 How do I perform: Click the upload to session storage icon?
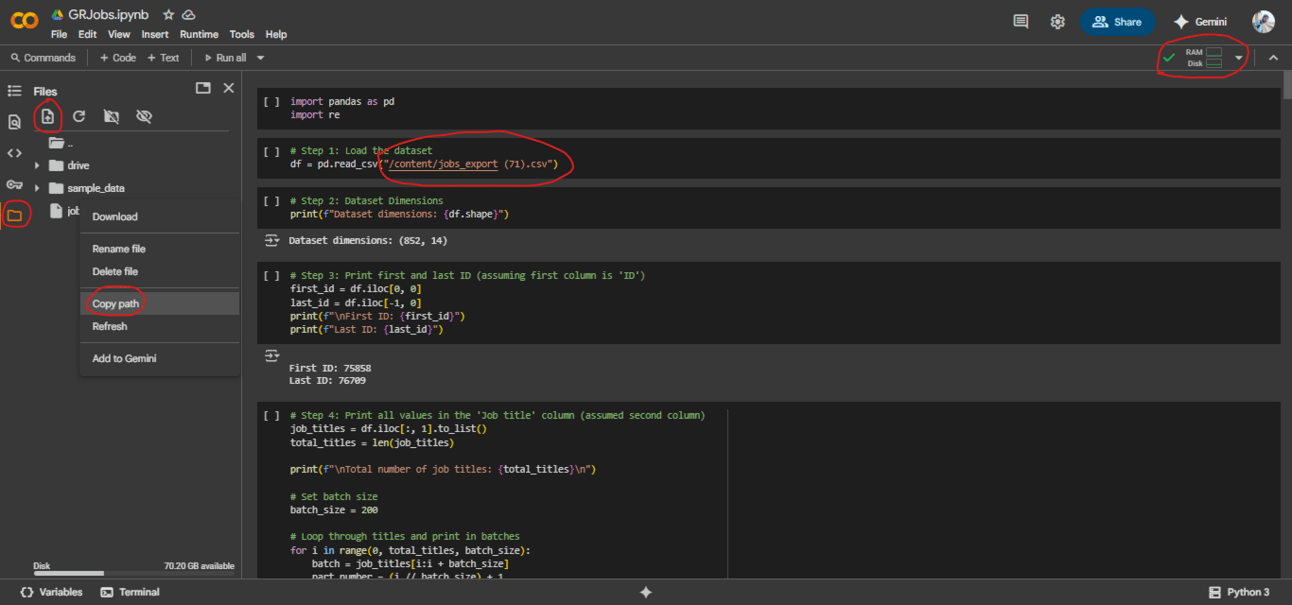[x=47, y=117]
